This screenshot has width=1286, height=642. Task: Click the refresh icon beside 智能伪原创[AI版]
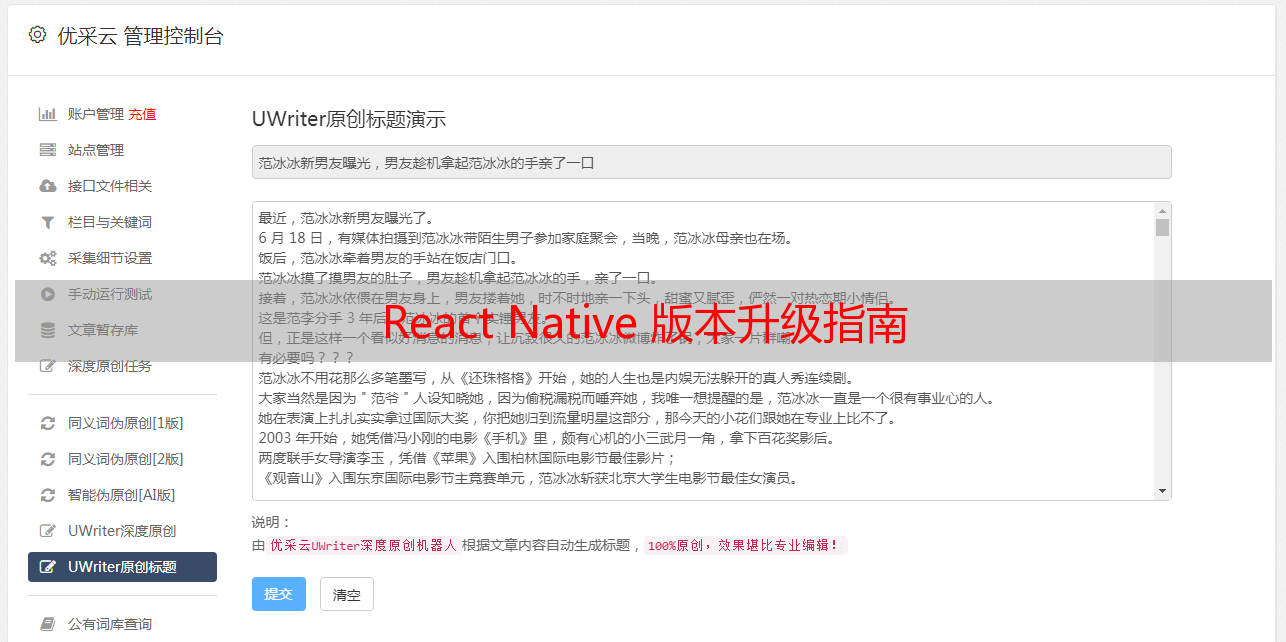click(47, 495)
